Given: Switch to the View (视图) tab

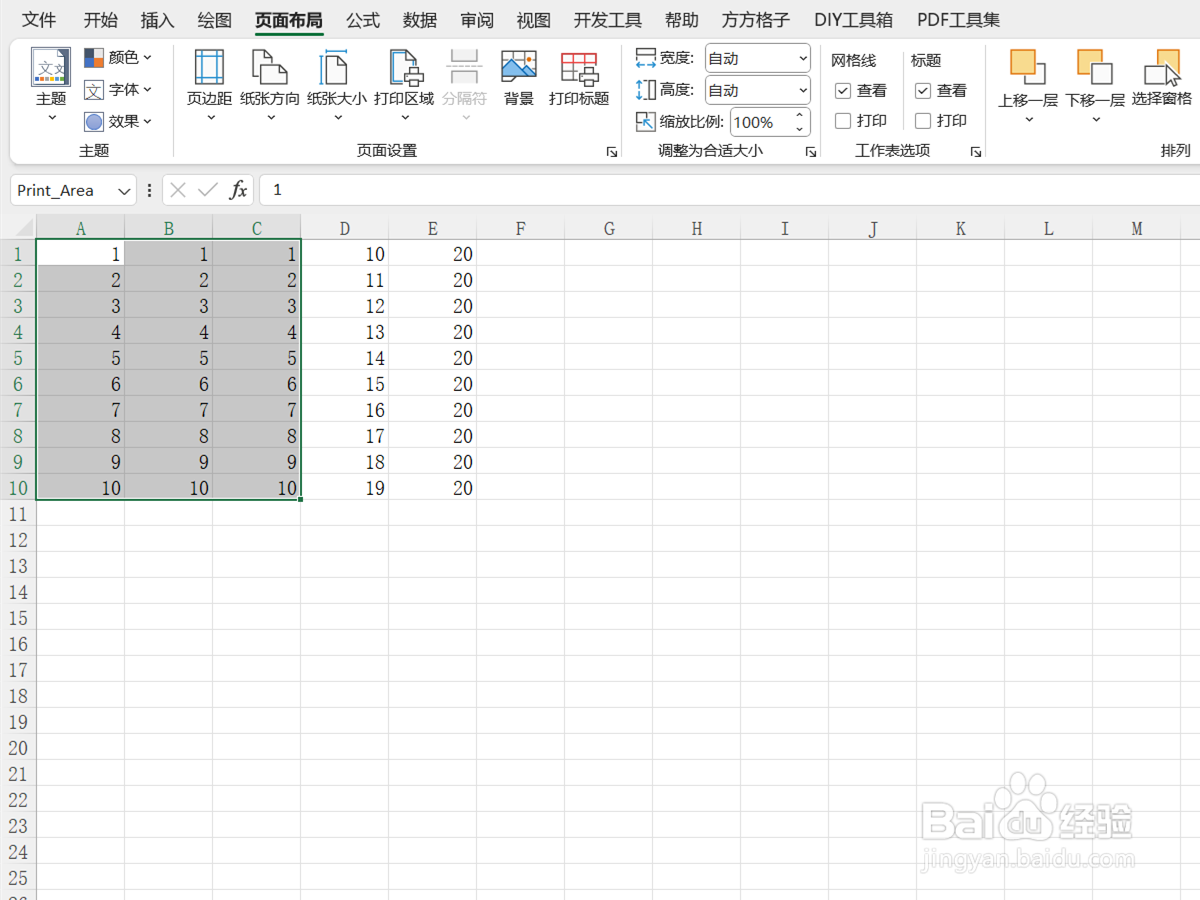Looking at the screenshot, I should pos(534,20).
